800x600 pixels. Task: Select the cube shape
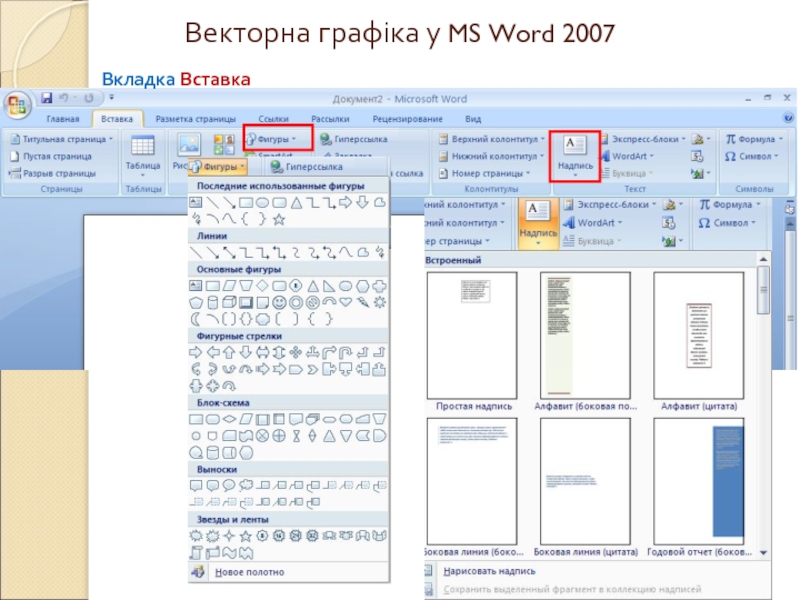[229, 303]
